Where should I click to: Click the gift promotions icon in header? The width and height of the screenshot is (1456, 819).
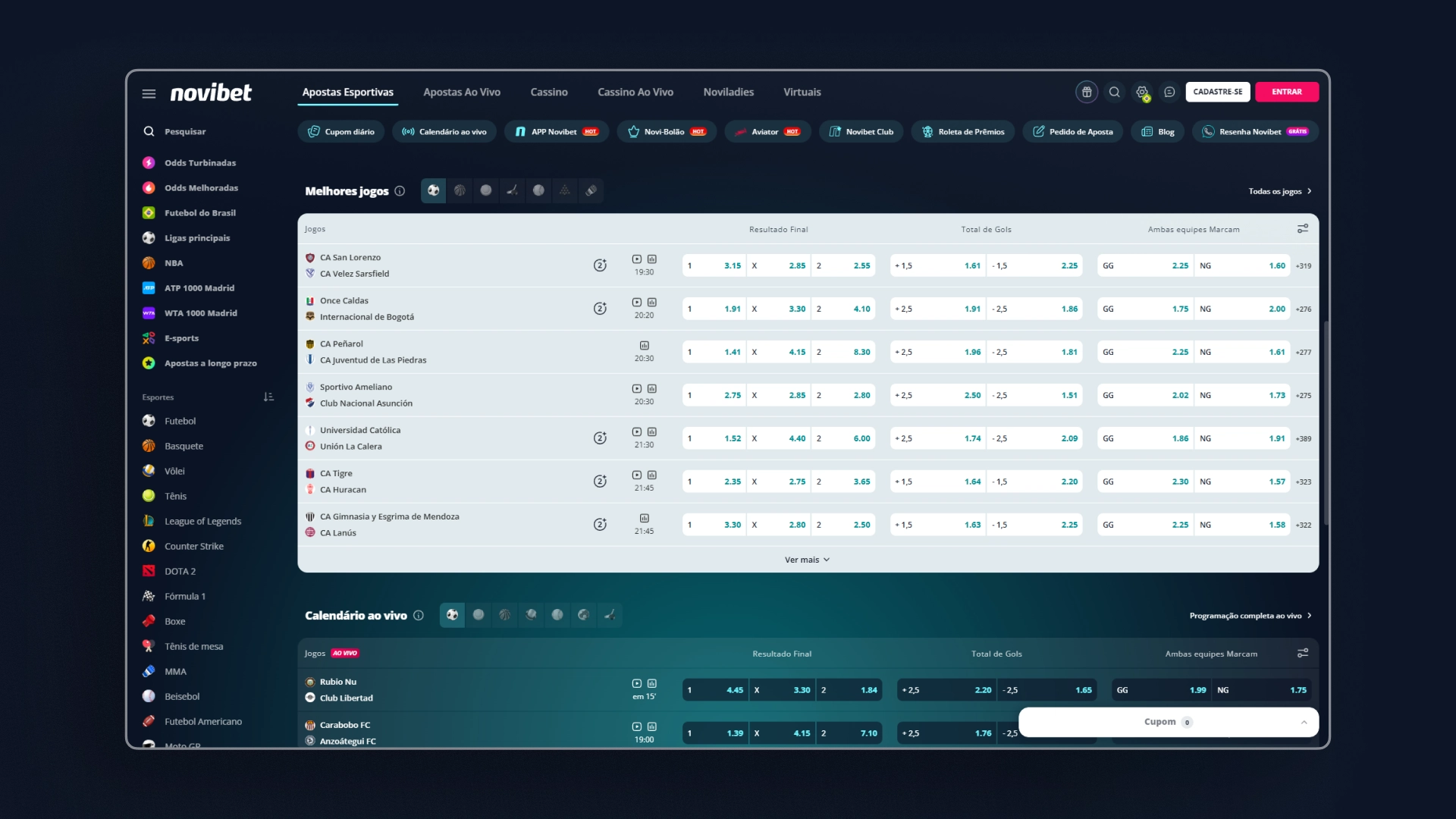[x=1086, y=92]
